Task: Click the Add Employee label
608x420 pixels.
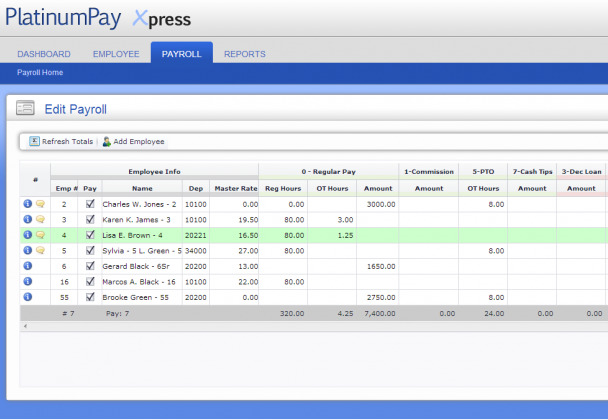Action: 139,142
